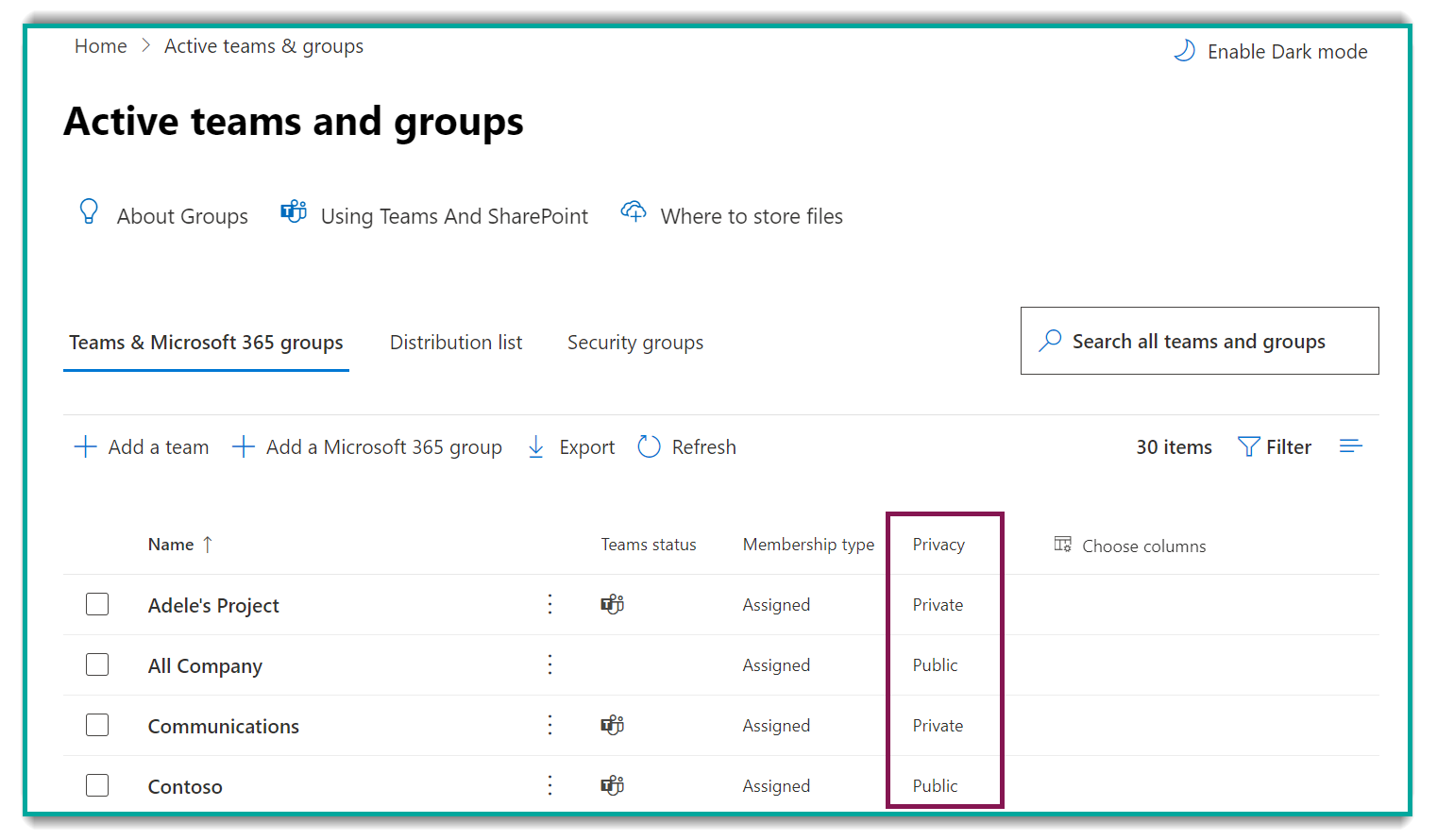Viewport: 1437px width, 840px height.
Task: Click the Export download arrow icon
Action: coord(536,446)
